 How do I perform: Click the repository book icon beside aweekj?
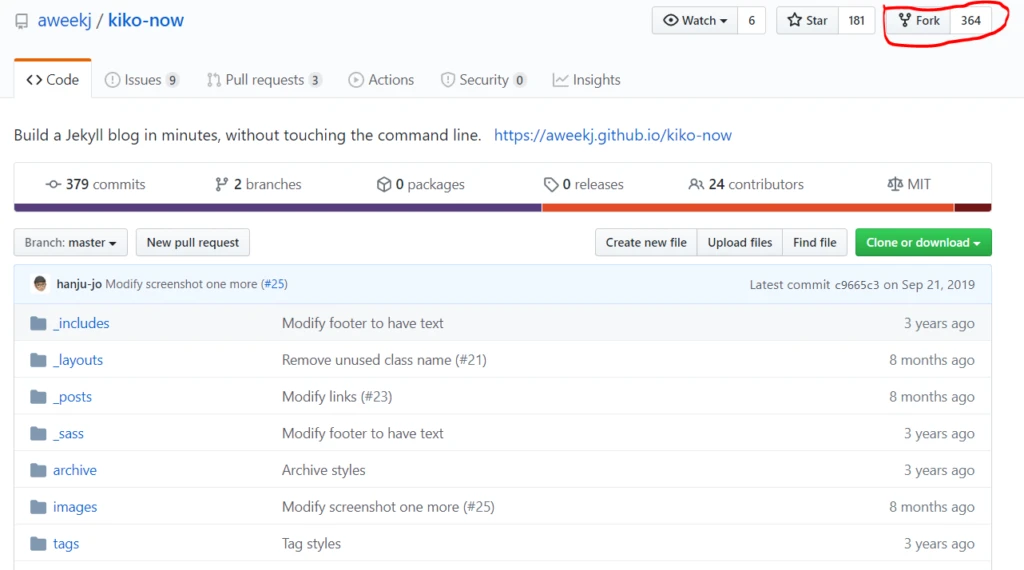click(22, 21)
